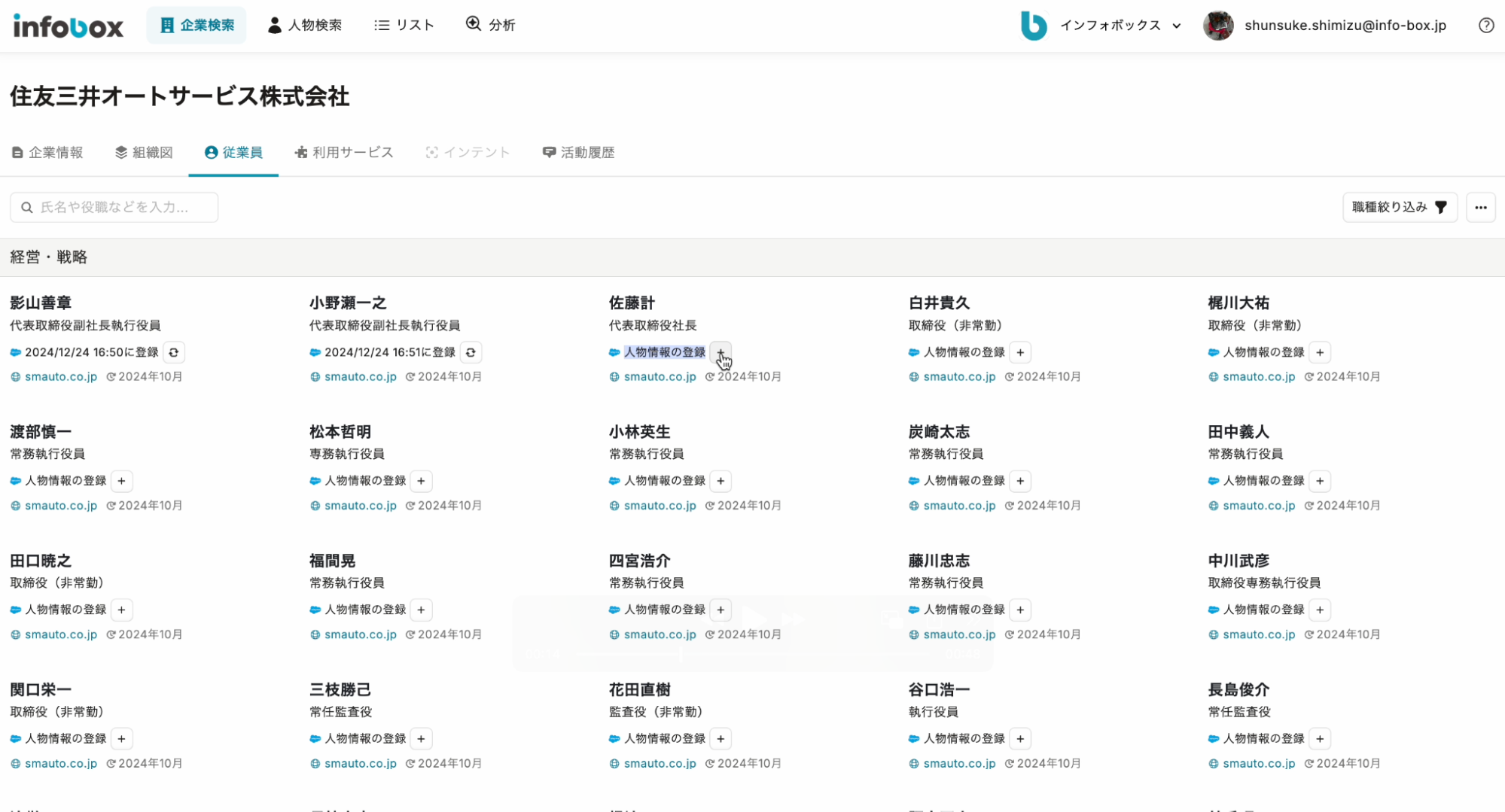Click employee name 小野瀬一之

click(x=348, y=303)
